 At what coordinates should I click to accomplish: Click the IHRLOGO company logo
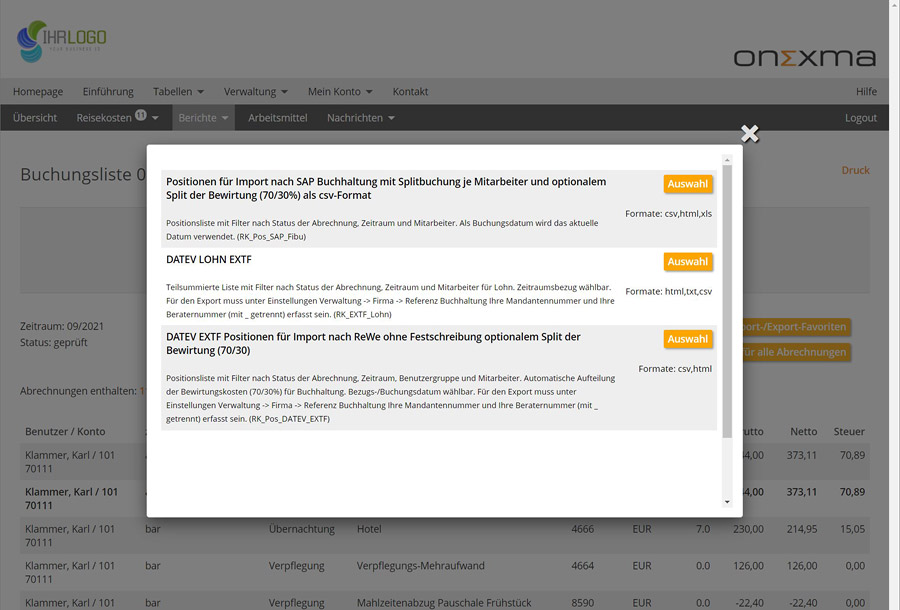63,40
